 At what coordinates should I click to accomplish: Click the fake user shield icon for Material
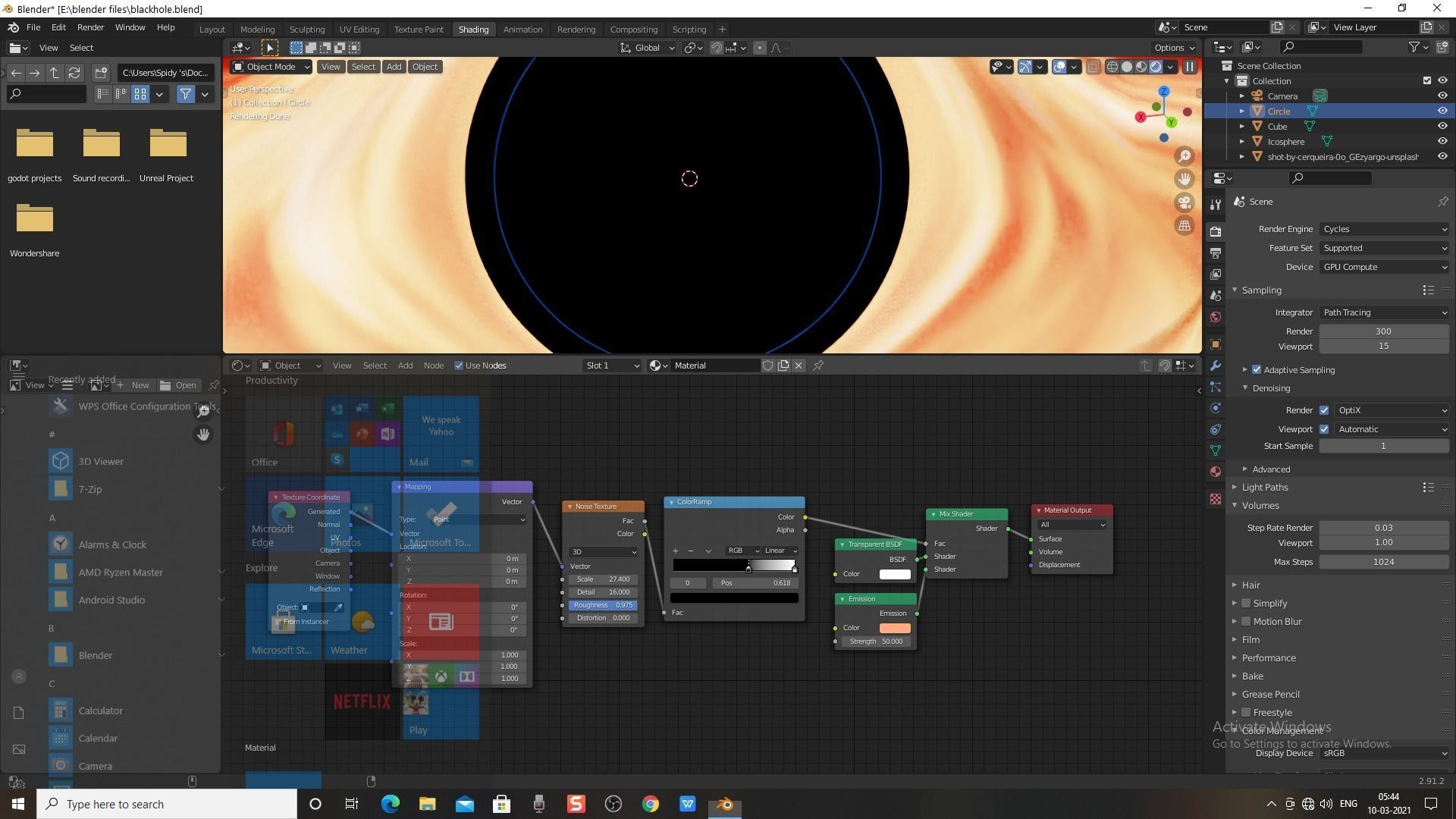(767, 366)
